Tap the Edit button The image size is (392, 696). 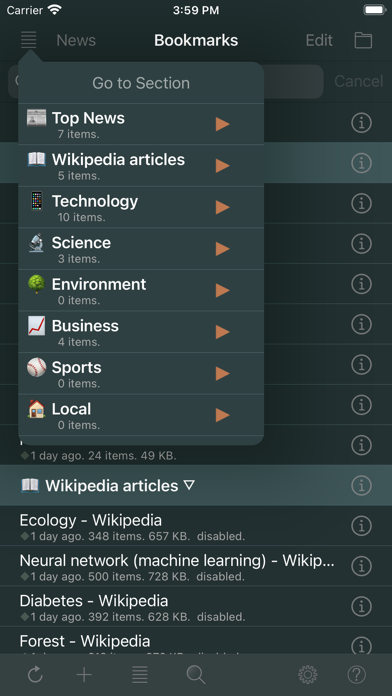point(319,40)
